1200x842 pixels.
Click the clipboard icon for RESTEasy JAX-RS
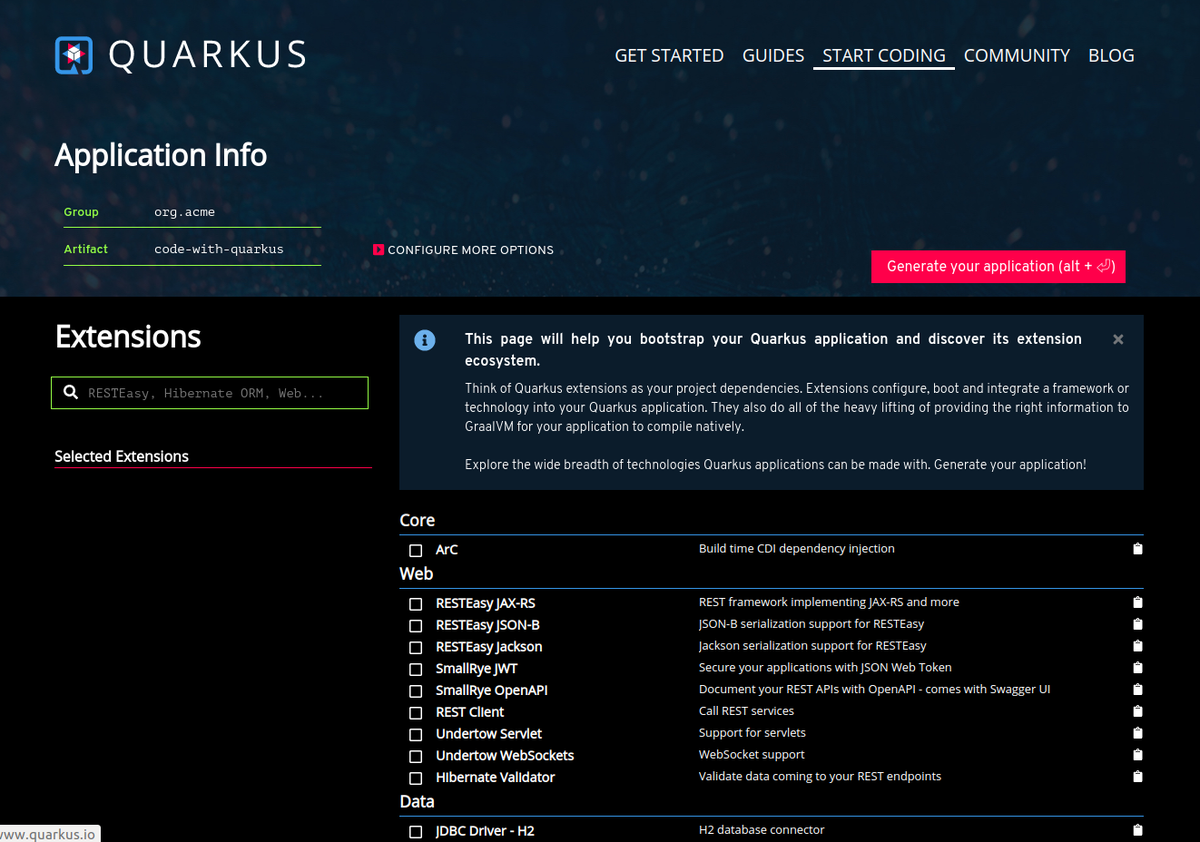pos(1137,602)
